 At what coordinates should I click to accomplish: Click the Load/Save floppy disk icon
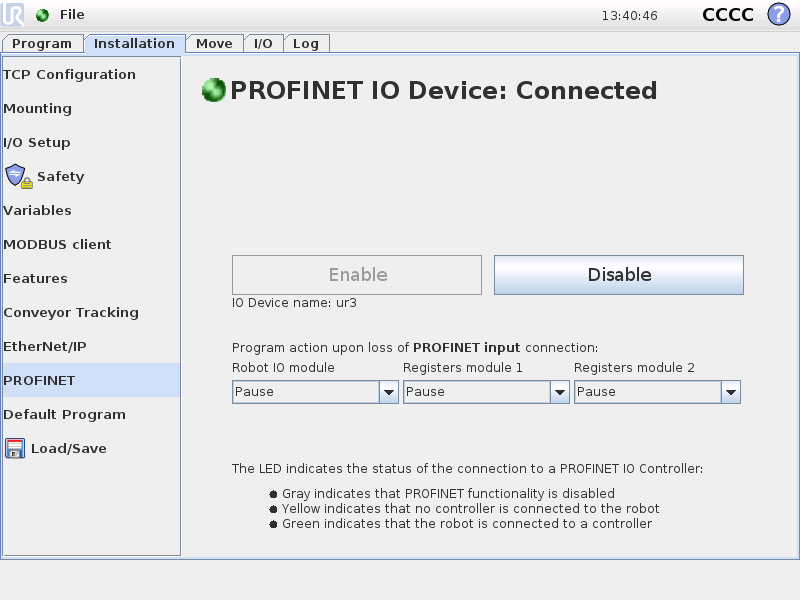[15, 448]
